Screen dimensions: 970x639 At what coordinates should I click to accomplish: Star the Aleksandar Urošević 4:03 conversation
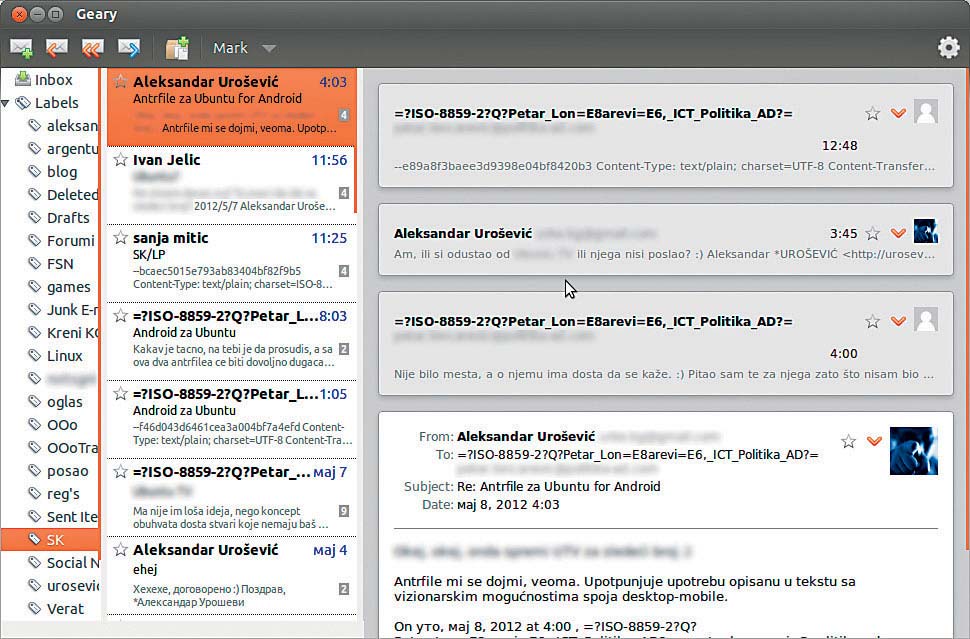click(121, 82)
